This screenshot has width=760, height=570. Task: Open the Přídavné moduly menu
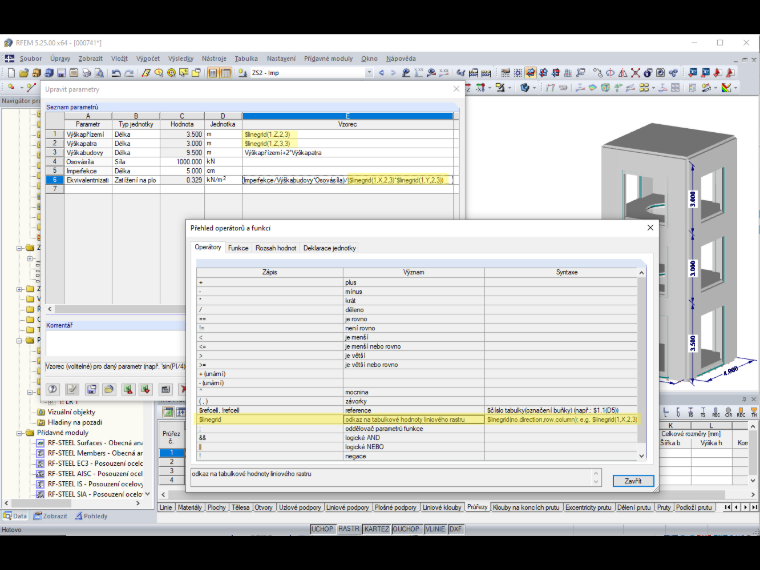(328, 59)
